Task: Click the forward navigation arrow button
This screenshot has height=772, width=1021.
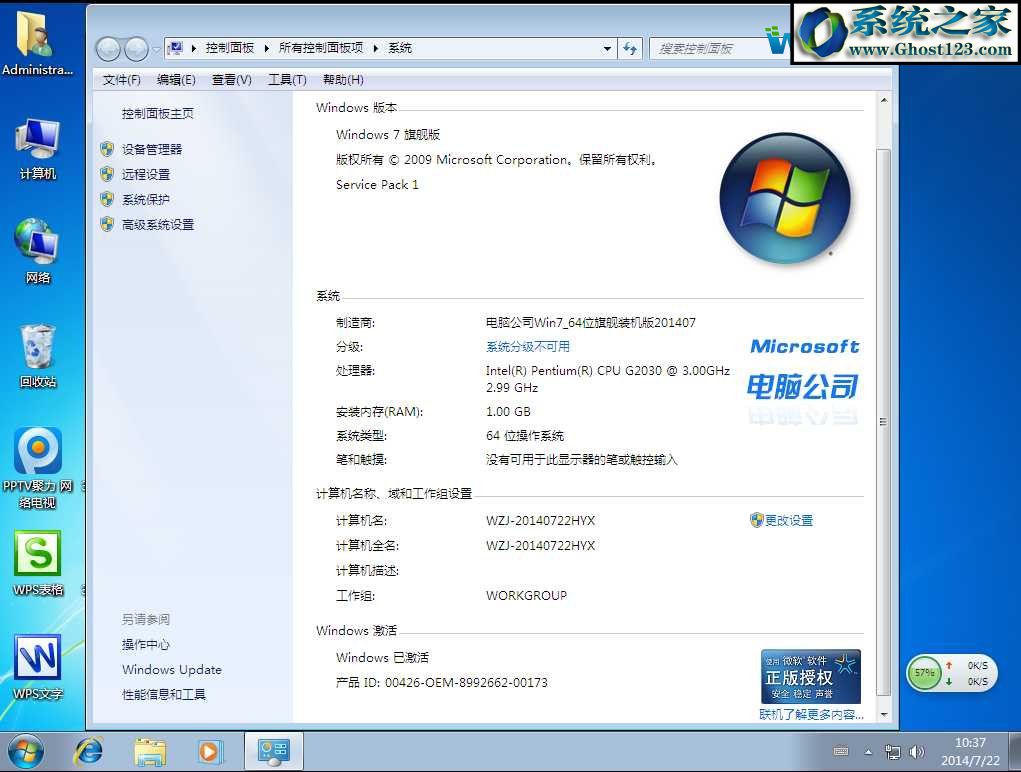Action: [x=136, y=48]
